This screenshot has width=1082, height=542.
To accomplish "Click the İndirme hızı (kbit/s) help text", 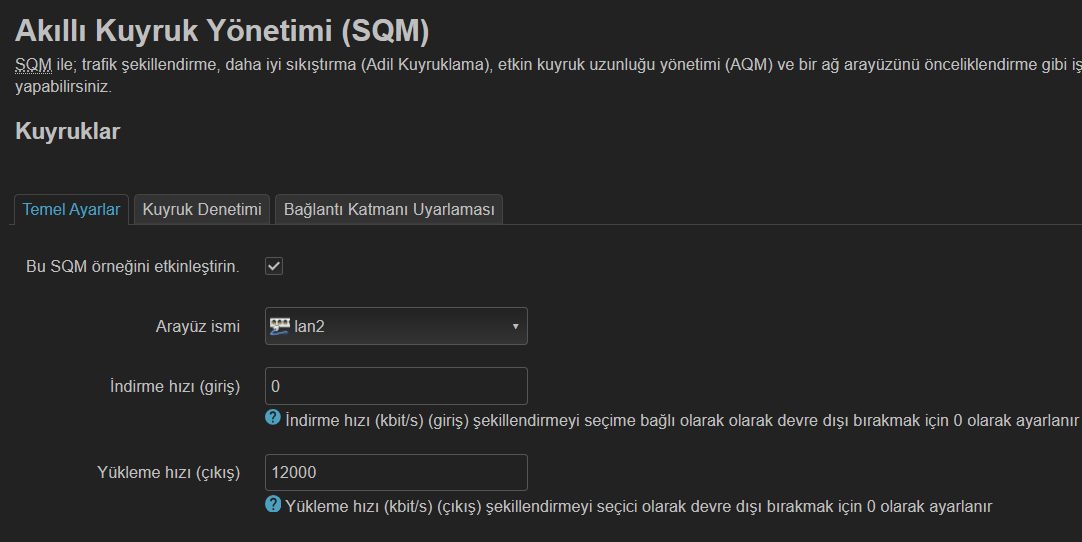I will (x=682, y=420).
